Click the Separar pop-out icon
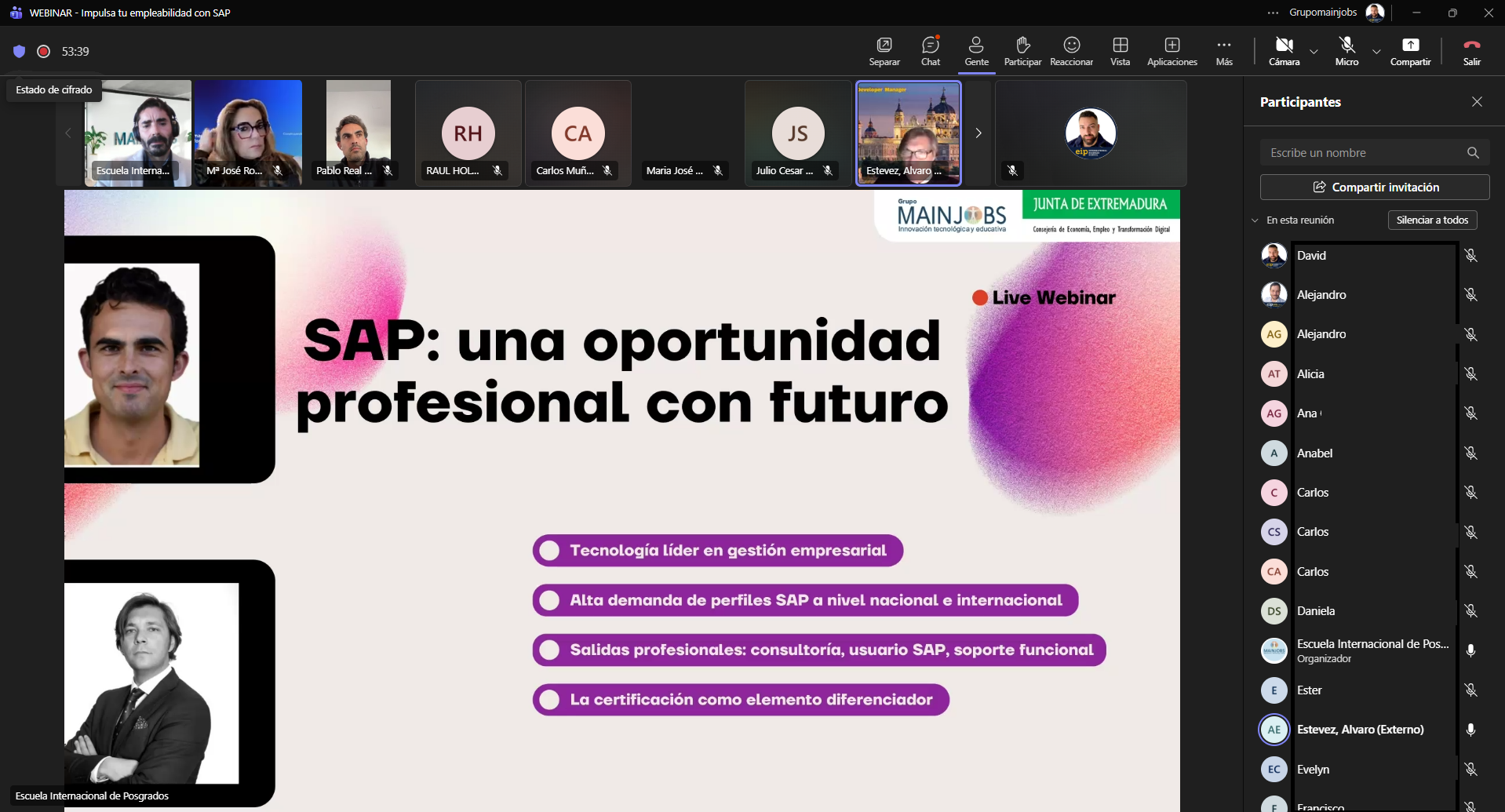This screenshot has width=1505, height=812. (884, 51)
